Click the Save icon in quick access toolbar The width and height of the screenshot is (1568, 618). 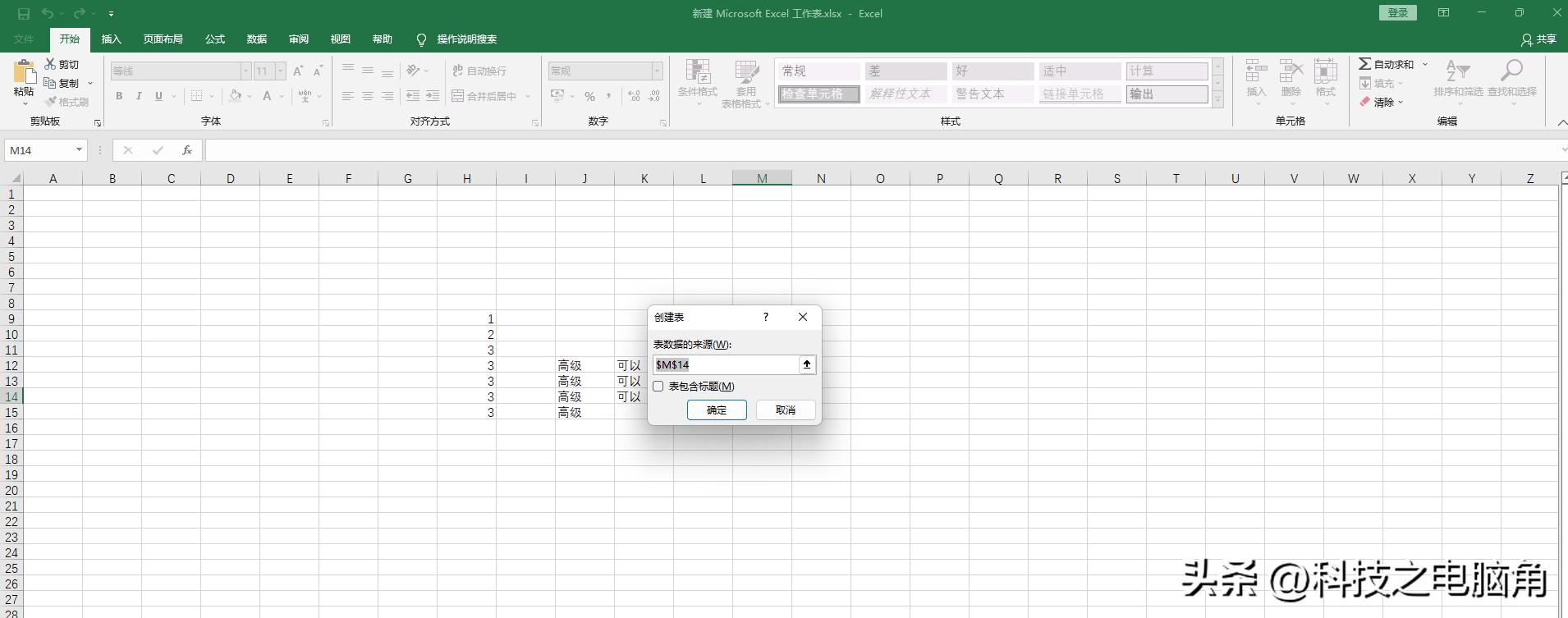pos(24,13)
